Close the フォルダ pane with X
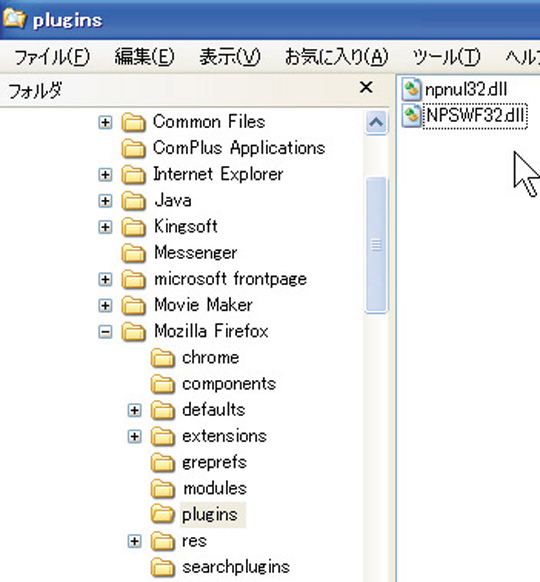Image resolution: width=540 pixels, height=582 pixels. (x=366, y=88)
